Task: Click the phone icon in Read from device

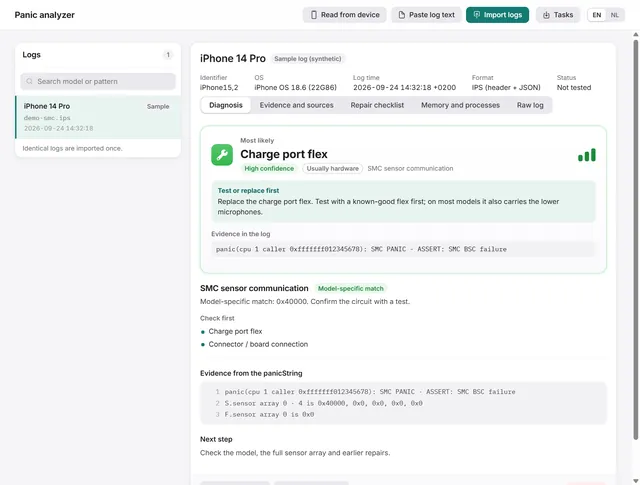Action: tap(313, 15)
